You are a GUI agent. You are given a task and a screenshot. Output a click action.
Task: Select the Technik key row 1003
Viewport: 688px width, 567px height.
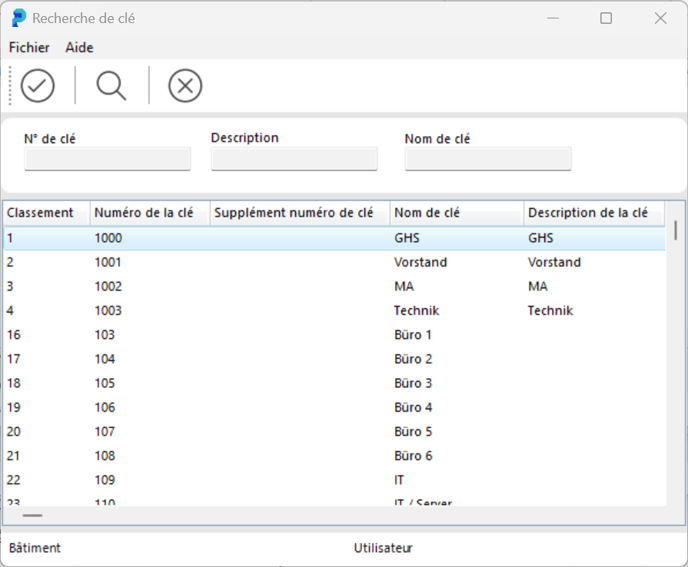[334, 311]
